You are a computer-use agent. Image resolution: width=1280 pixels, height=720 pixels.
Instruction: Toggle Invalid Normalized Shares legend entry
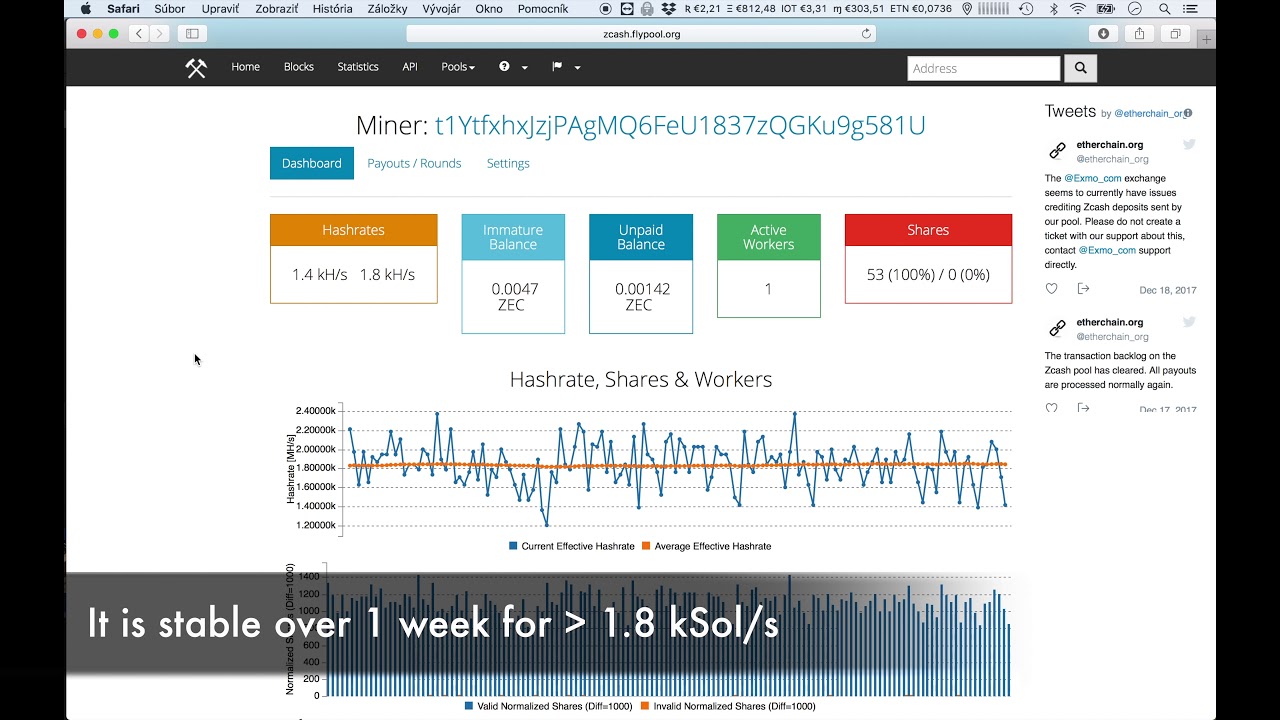click(728, 706)
